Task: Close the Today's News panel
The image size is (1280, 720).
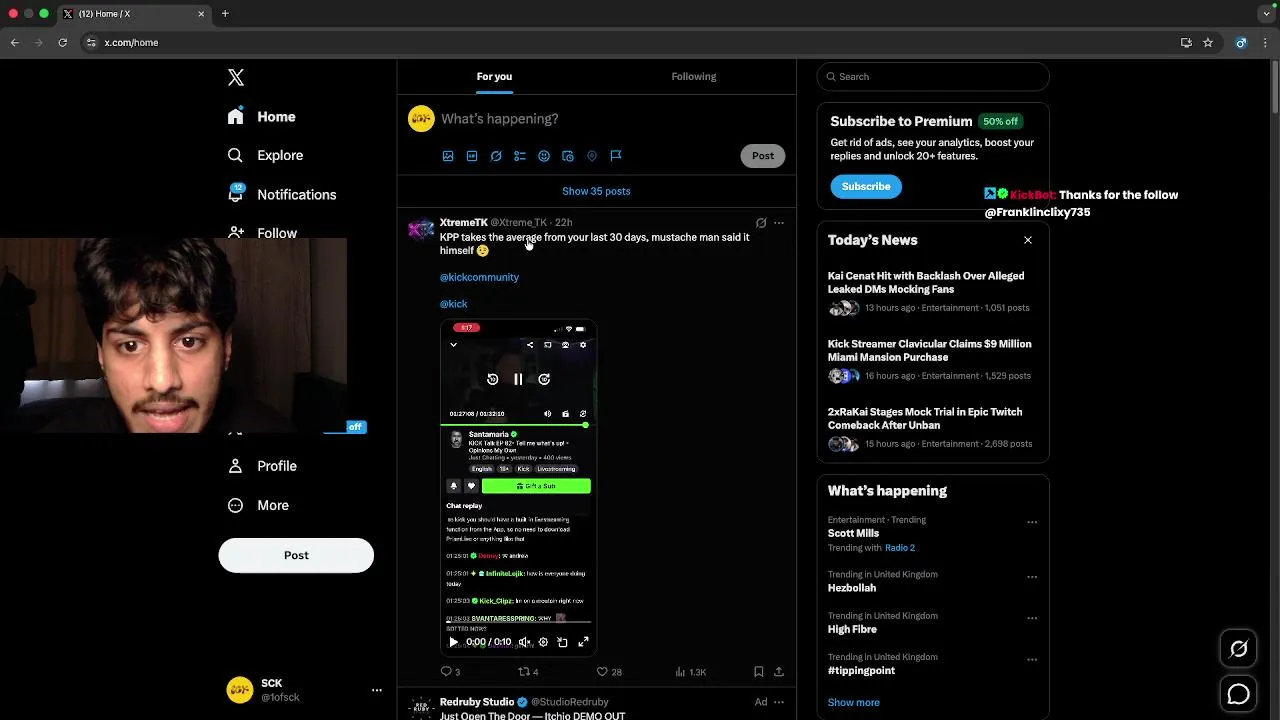Action: (1027, 240)
